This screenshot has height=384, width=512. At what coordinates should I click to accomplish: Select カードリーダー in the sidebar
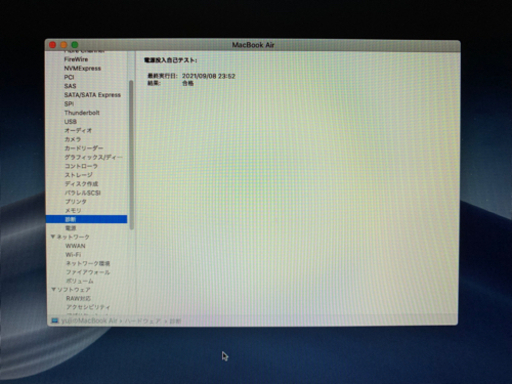pyautogui.click(x=84, y=148)
